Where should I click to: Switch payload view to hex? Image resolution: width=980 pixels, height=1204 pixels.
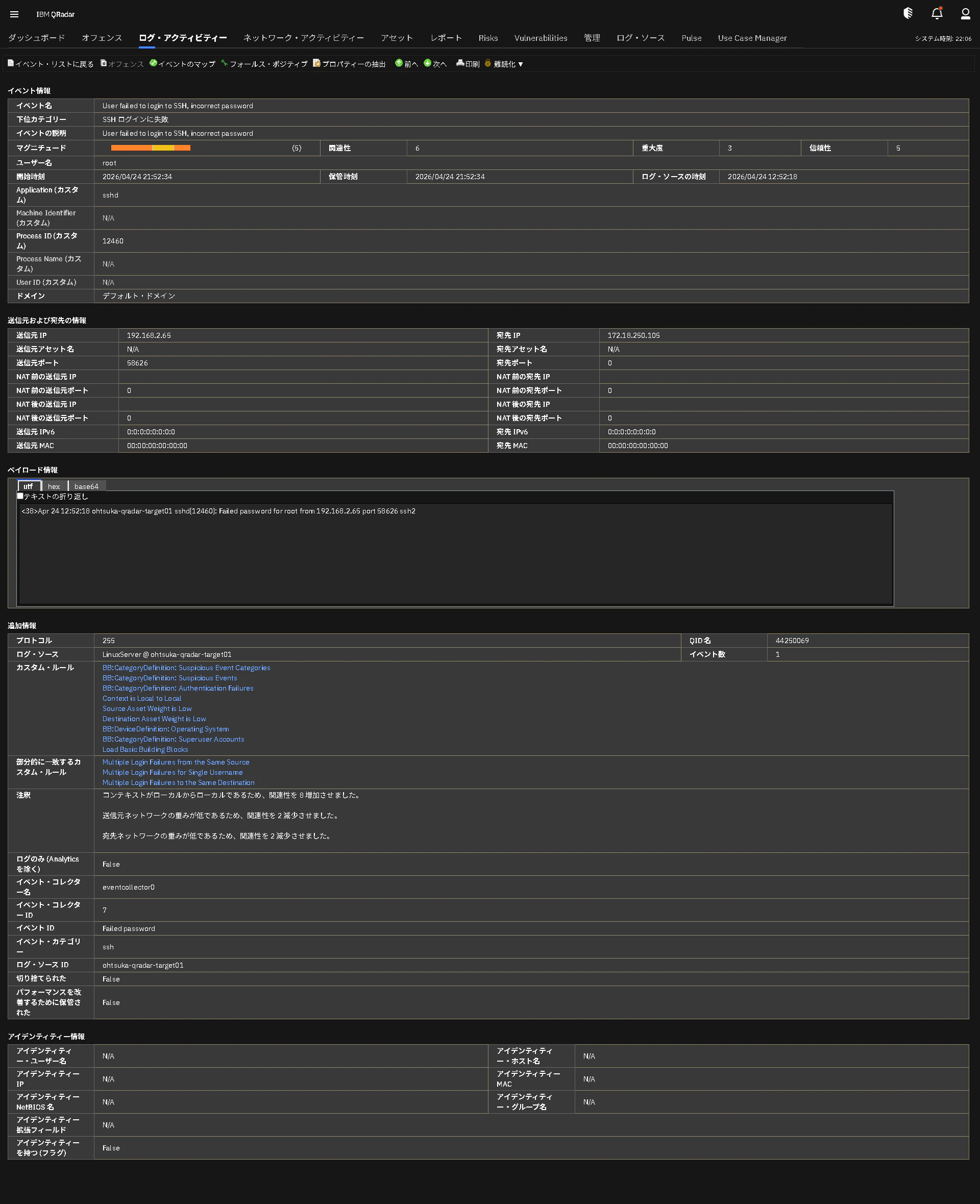54,485
